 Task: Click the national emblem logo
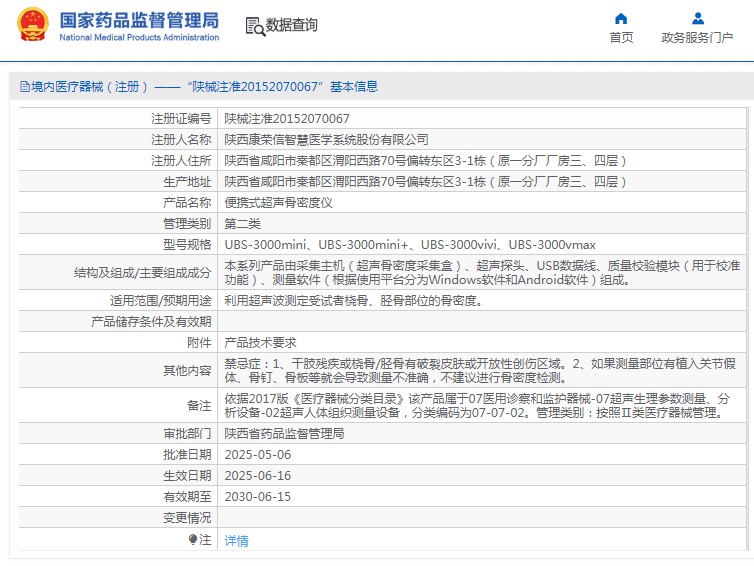32,25
